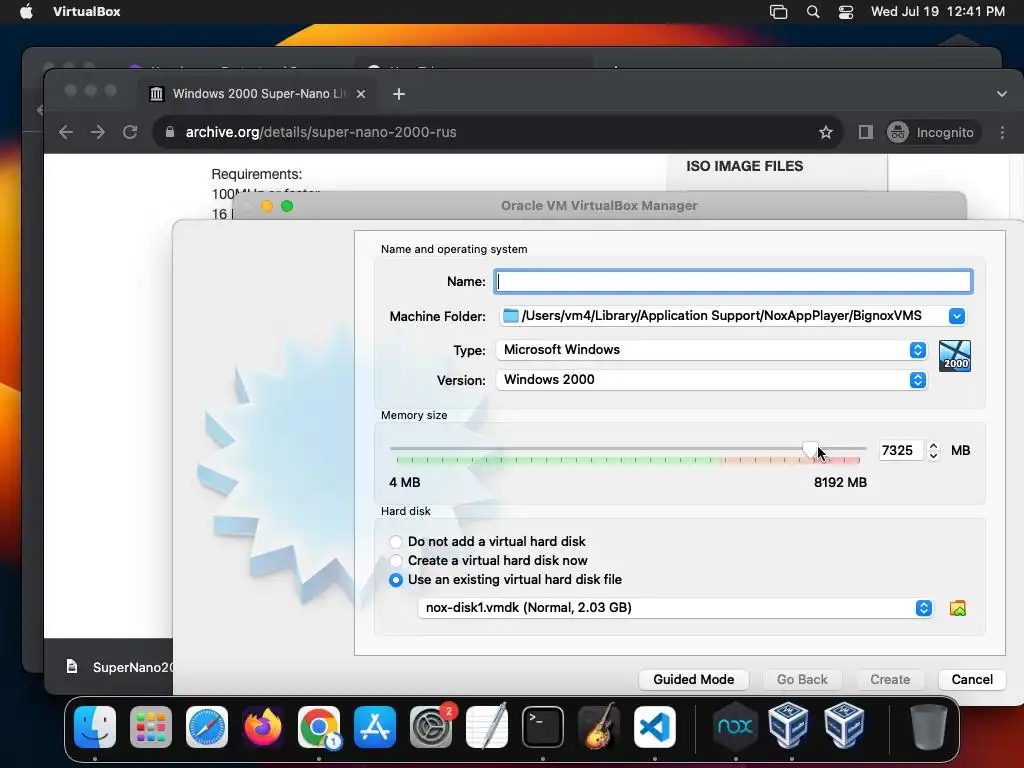Open Control Center in menu bar
Screen dimensions: 1024x768
[x=846, y=12]
